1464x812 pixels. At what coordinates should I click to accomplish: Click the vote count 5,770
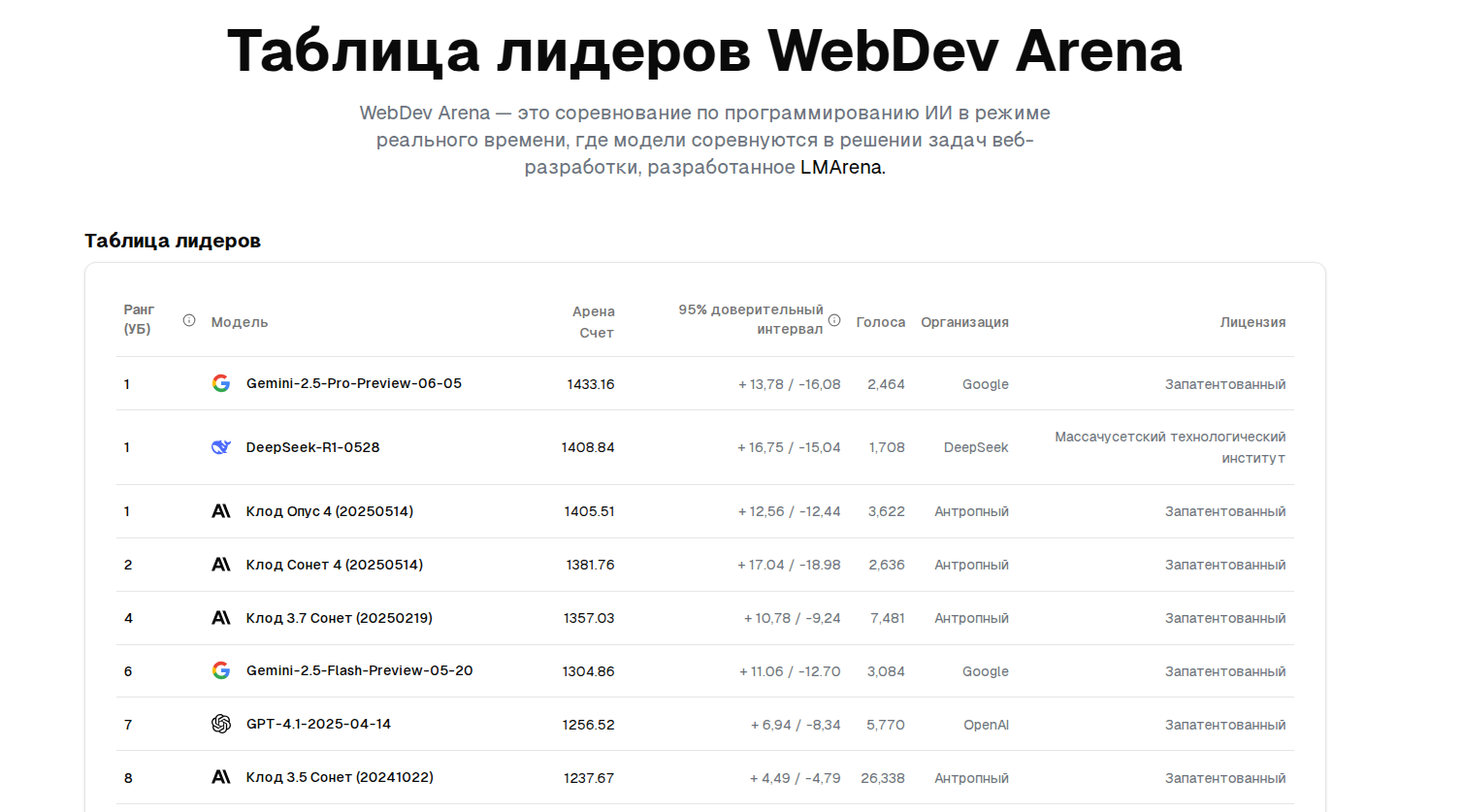(886, 725)
